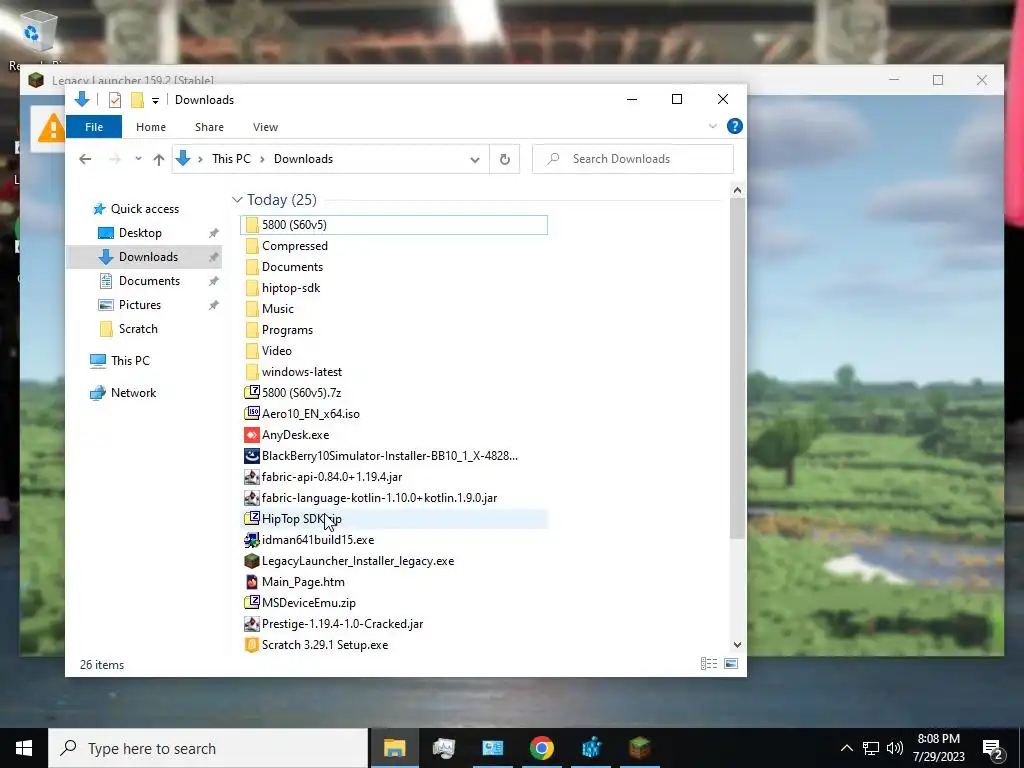Select the MSDeviceEmu.zip file icon
Image resolution: width=1024 pixels, height=768 pixels.
pos(251,603)
